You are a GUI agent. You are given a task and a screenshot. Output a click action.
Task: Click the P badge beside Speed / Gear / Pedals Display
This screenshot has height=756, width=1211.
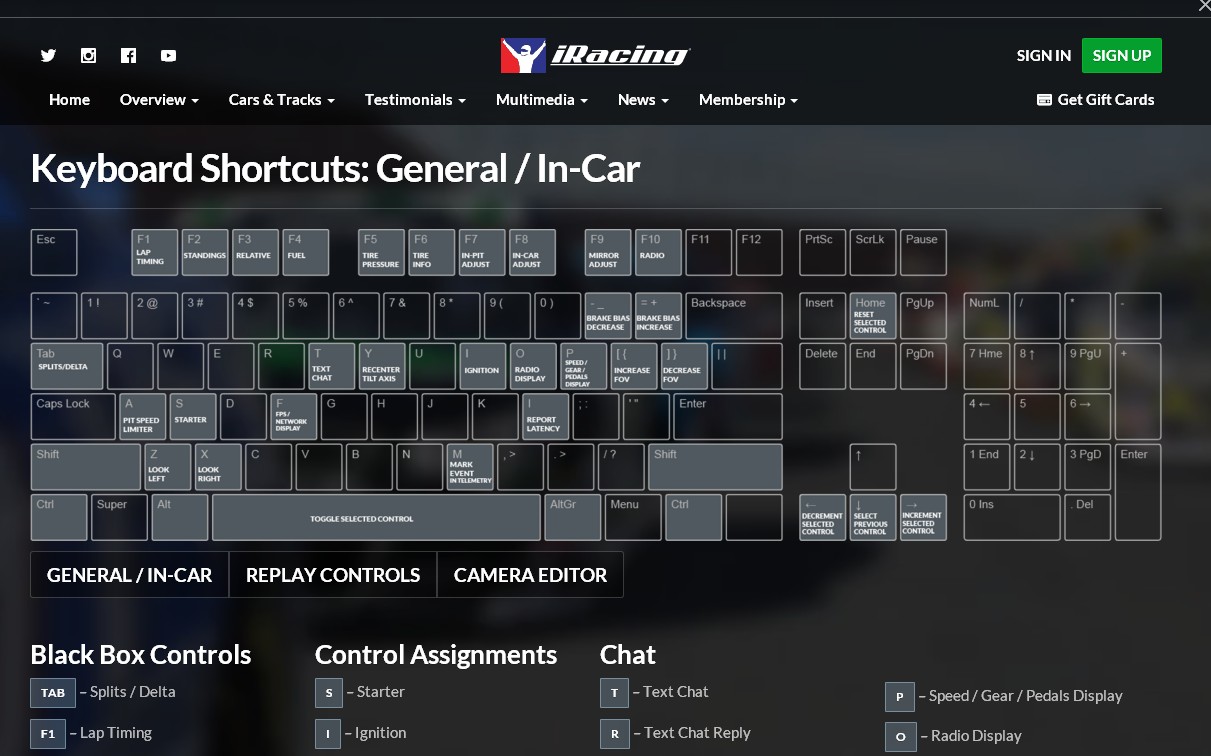[900, 696]
